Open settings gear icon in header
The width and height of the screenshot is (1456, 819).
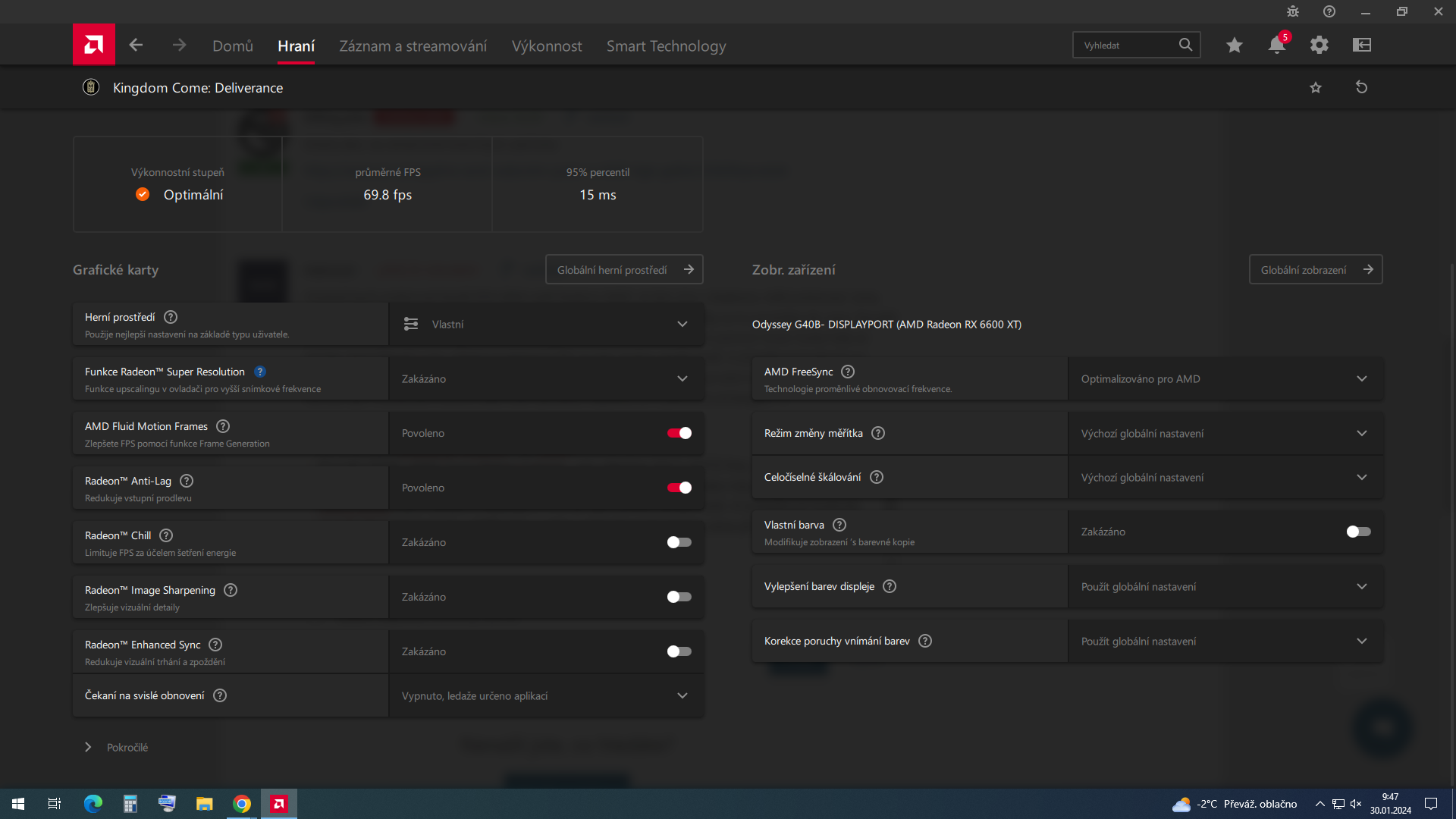pos(1319,45)
